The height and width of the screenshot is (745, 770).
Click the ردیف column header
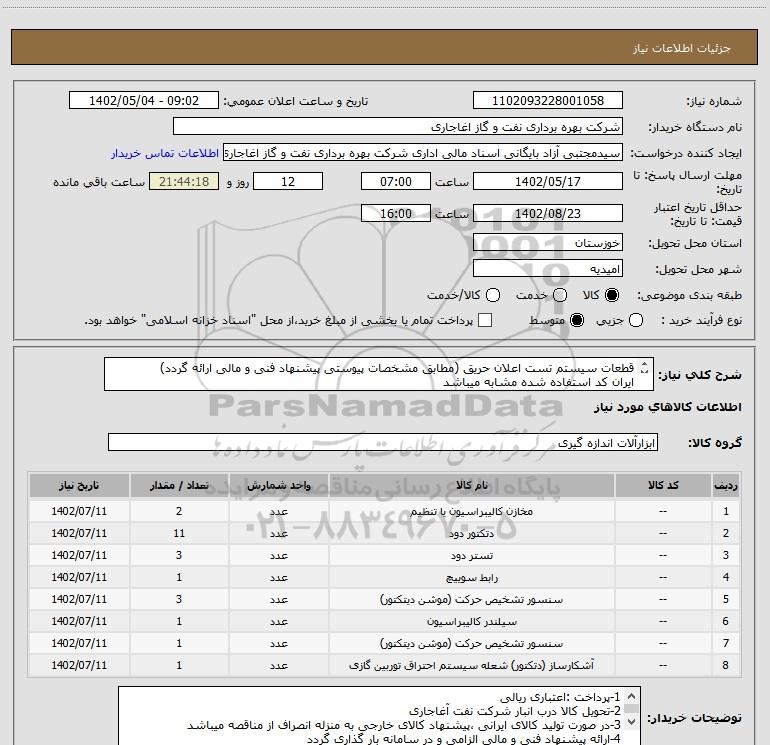tap(726, 485)
